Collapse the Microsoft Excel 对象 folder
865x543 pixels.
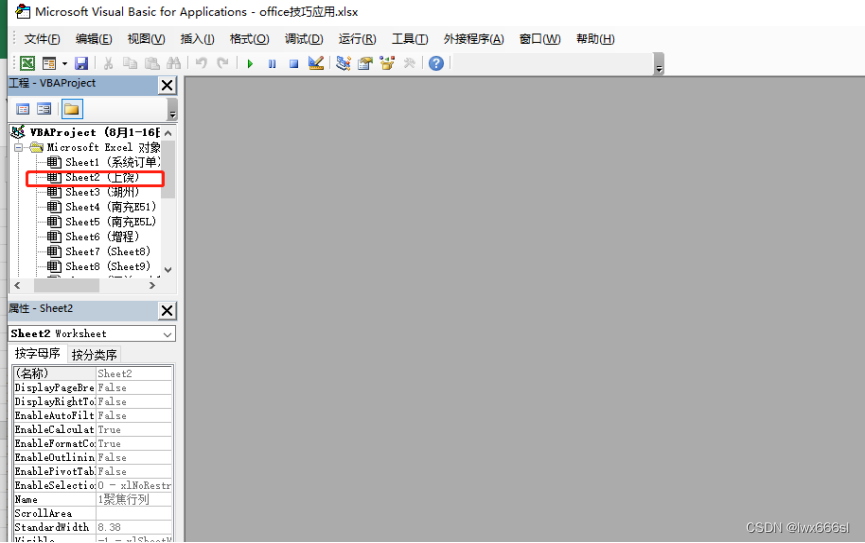(x=19, y=147)
